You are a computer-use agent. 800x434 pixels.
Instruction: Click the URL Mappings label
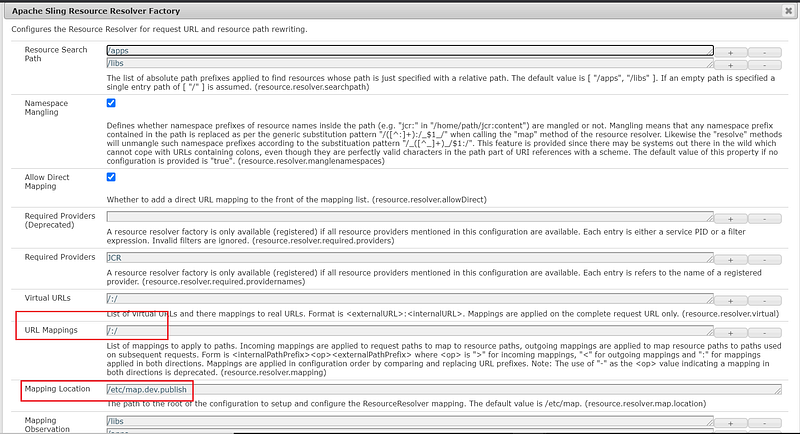point(51,330)
